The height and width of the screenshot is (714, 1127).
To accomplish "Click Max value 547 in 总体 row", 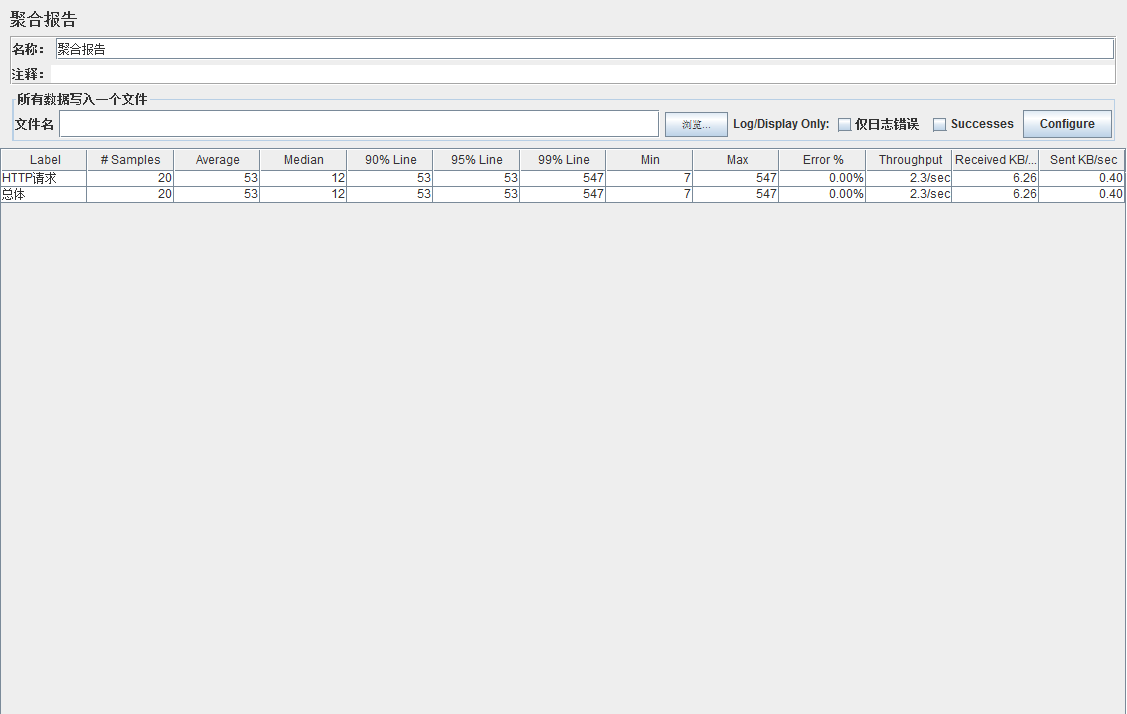I will (x=736, y=194).
